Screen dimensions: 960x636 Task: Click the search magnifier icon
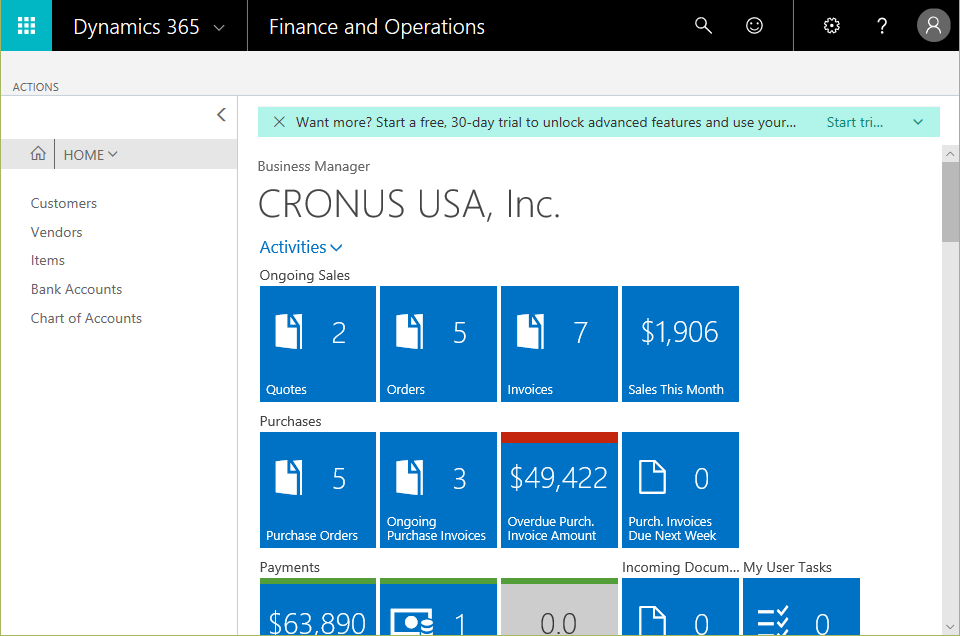coord(703,26)
